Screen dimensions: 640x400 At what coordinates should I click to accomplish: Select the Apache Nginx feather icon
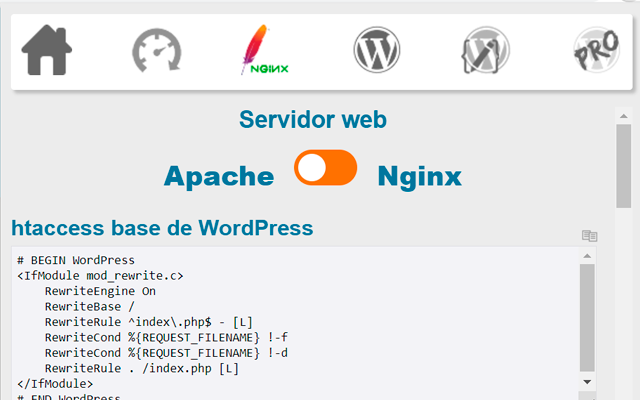click(265, 50)
